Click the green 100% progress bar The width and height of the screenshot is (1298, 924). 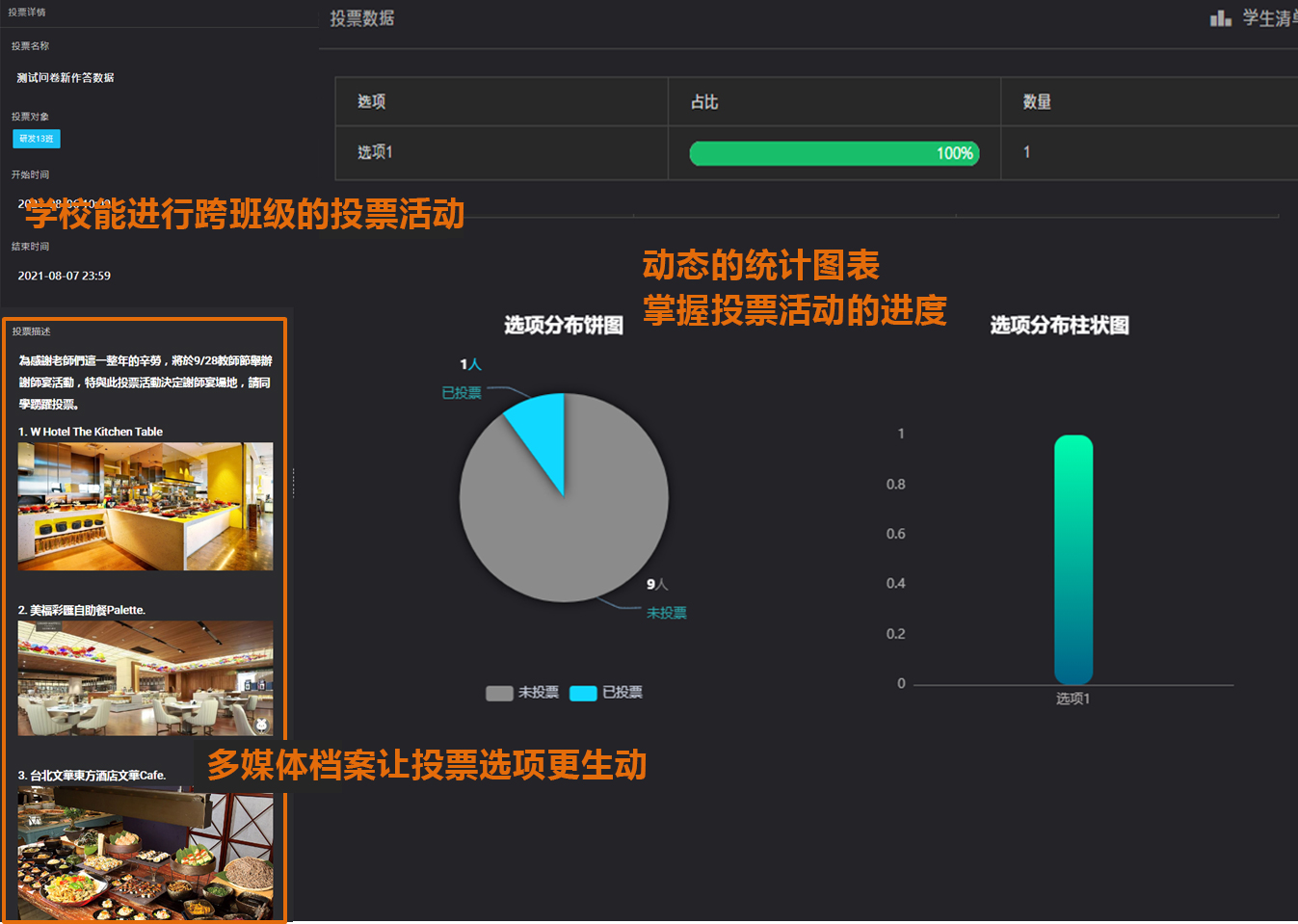coord(834,153)
